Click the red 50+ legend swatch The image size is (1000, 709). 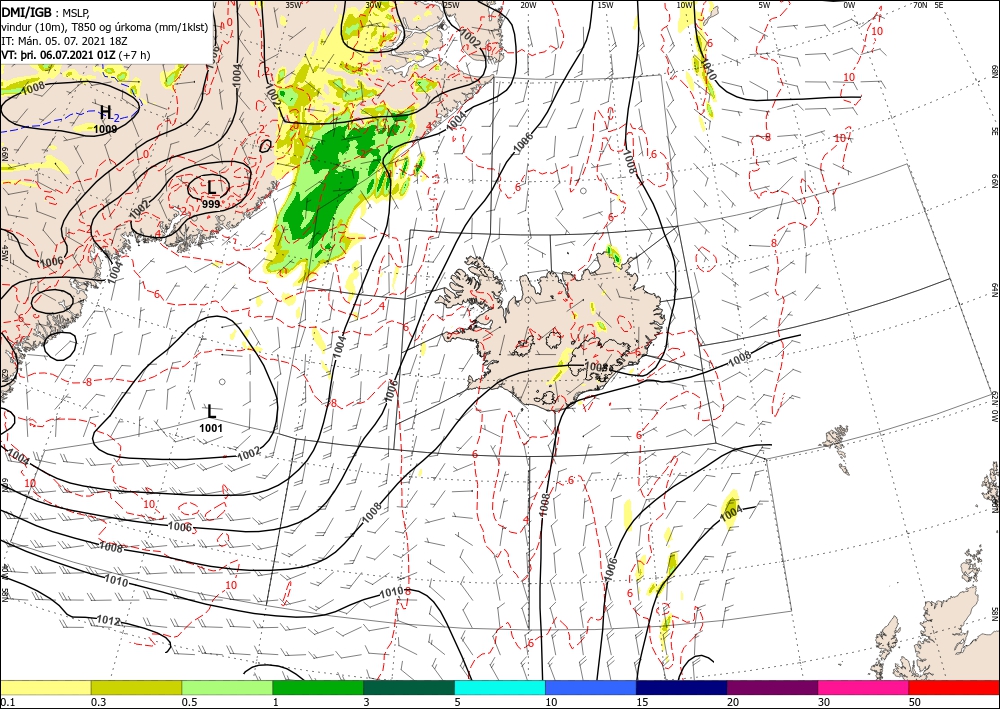pos(954,687)
